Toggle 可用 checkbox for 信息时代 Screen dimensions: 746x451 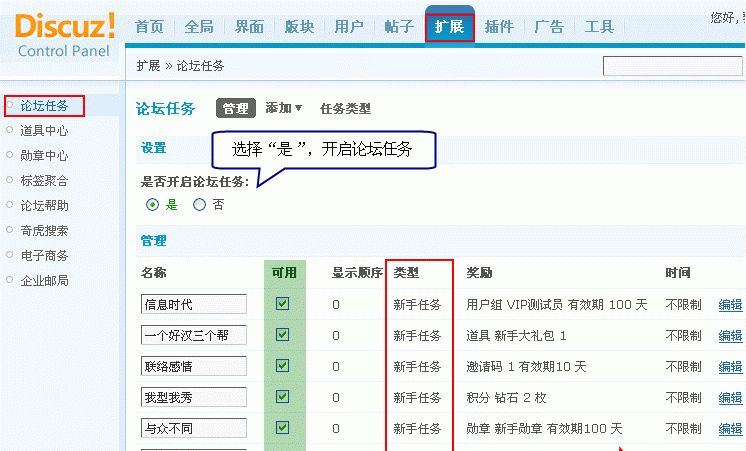[x=283, y=304]
